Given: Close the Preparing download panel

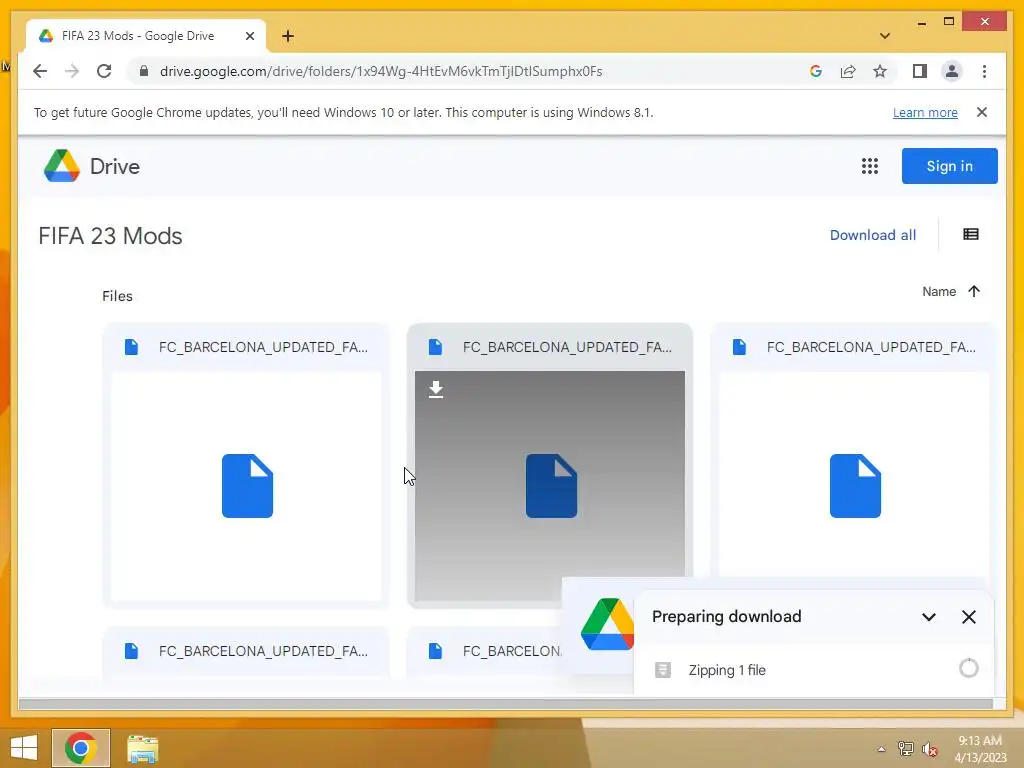Looking at the screenshot, I should (x=968, y=617).
